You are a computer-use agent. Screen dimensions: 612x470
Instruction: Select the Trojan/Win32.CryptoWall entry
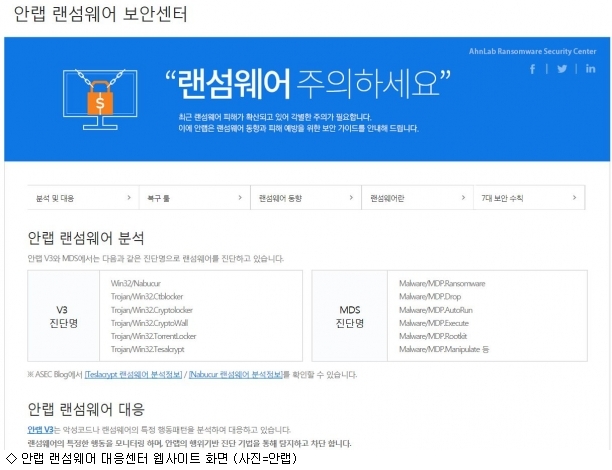(x=149, y=323)
